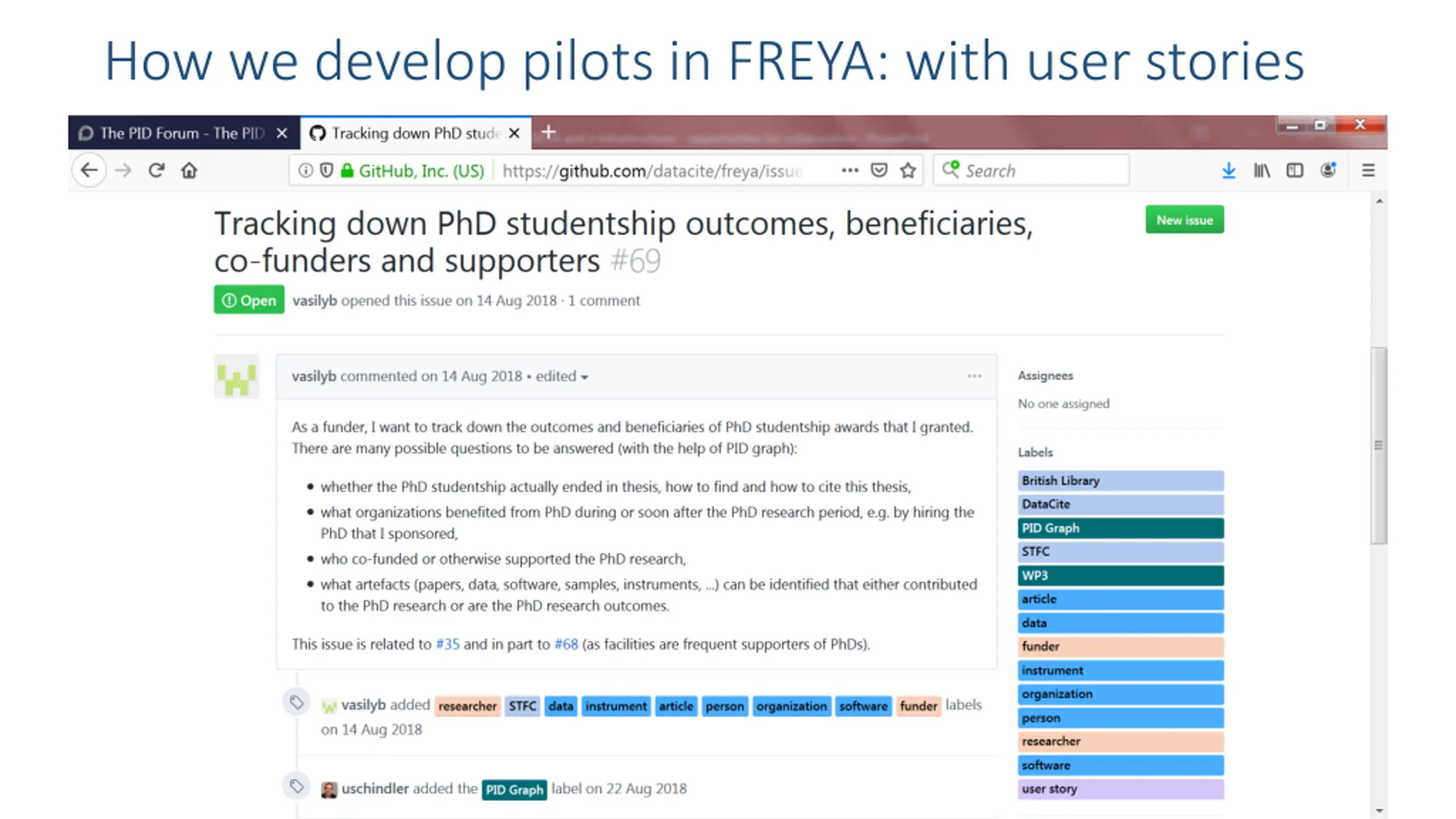
Task: Expand the edited history dropdown on comment
Action: tap(561, 377)
